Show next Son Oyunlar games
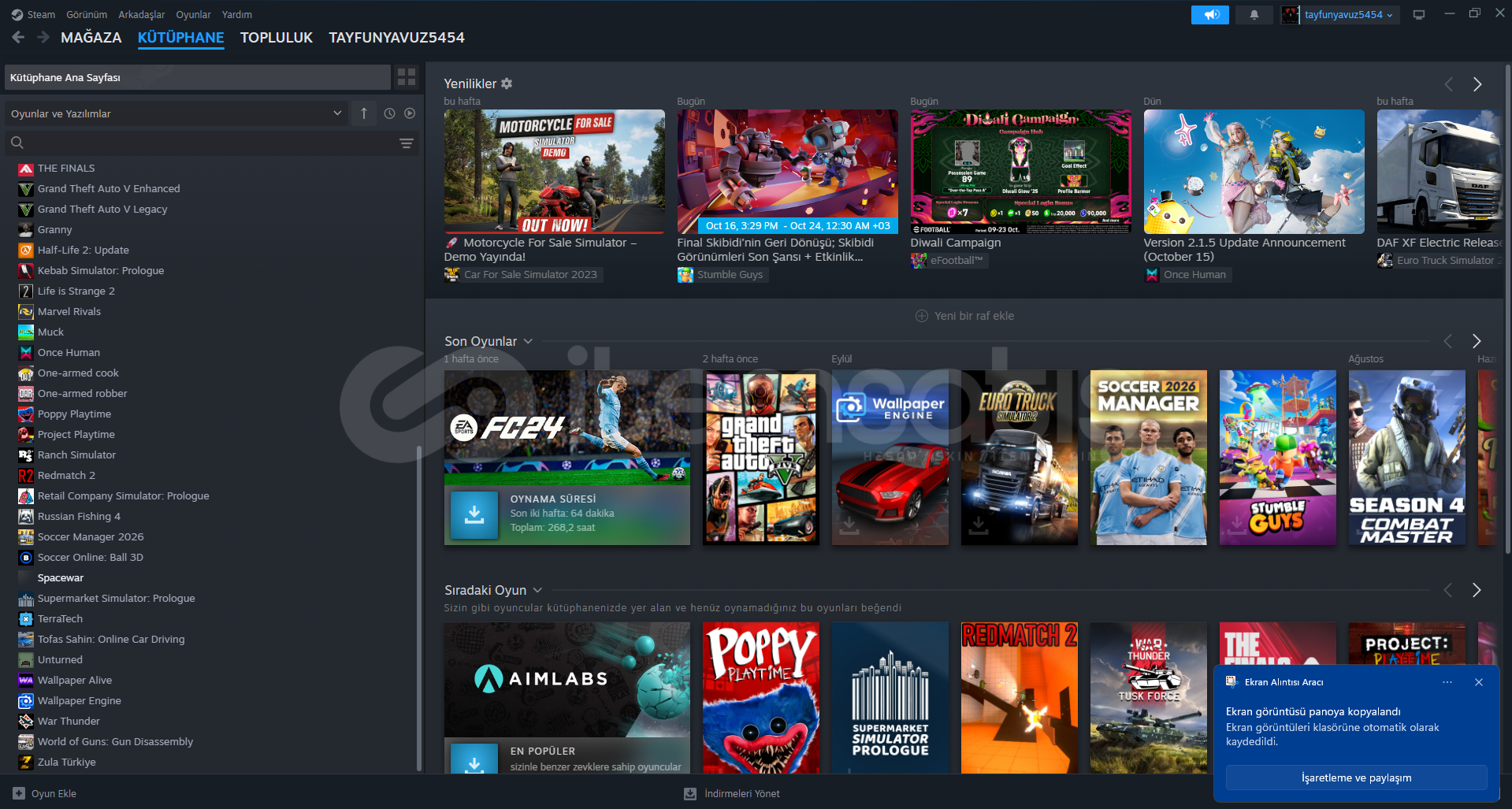Image resolution: width=1512 pixels, height=809 pixels. (x=1477, y=341)
